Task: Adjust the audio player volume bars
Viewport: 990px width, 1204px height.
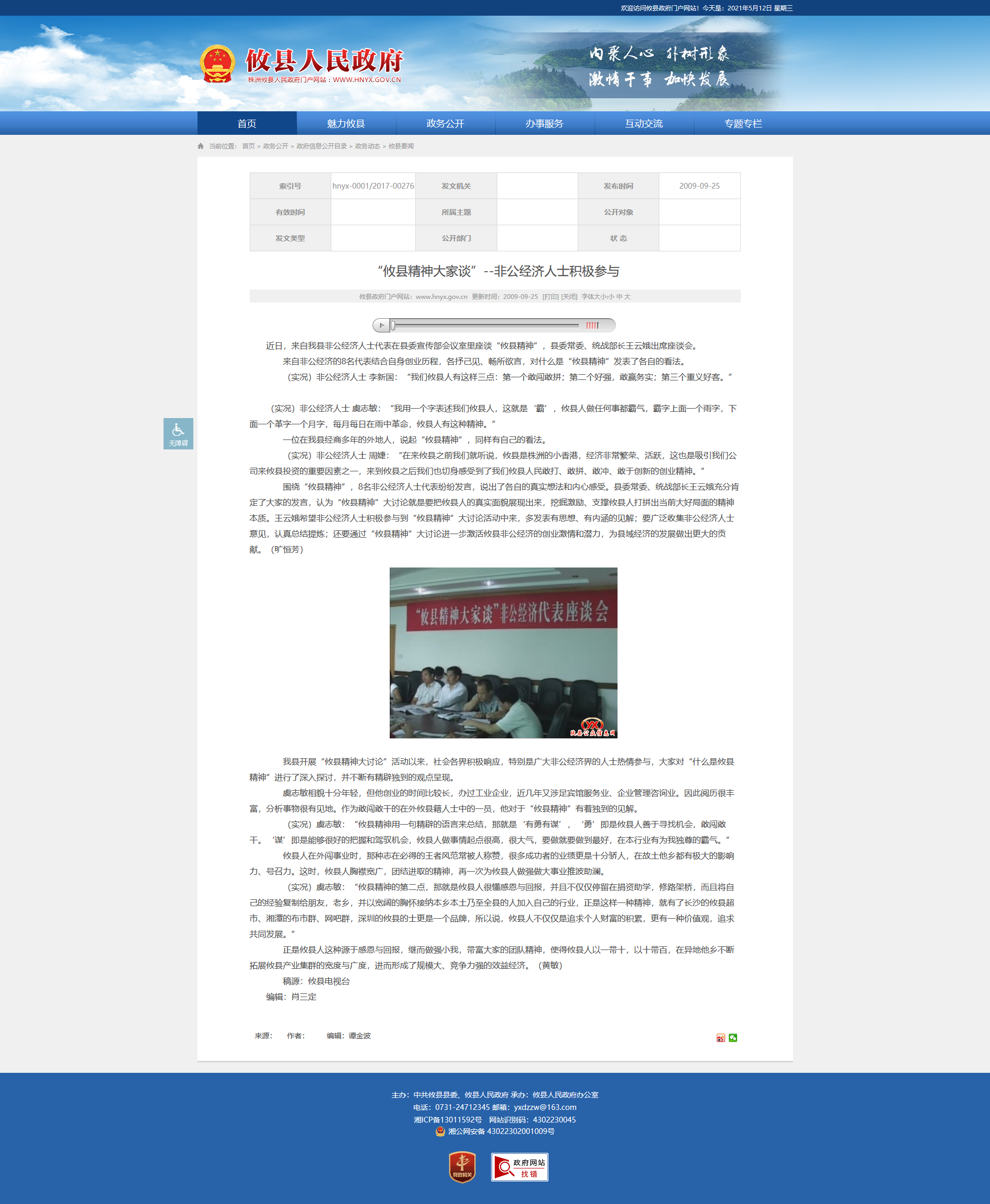Action: 592,325
